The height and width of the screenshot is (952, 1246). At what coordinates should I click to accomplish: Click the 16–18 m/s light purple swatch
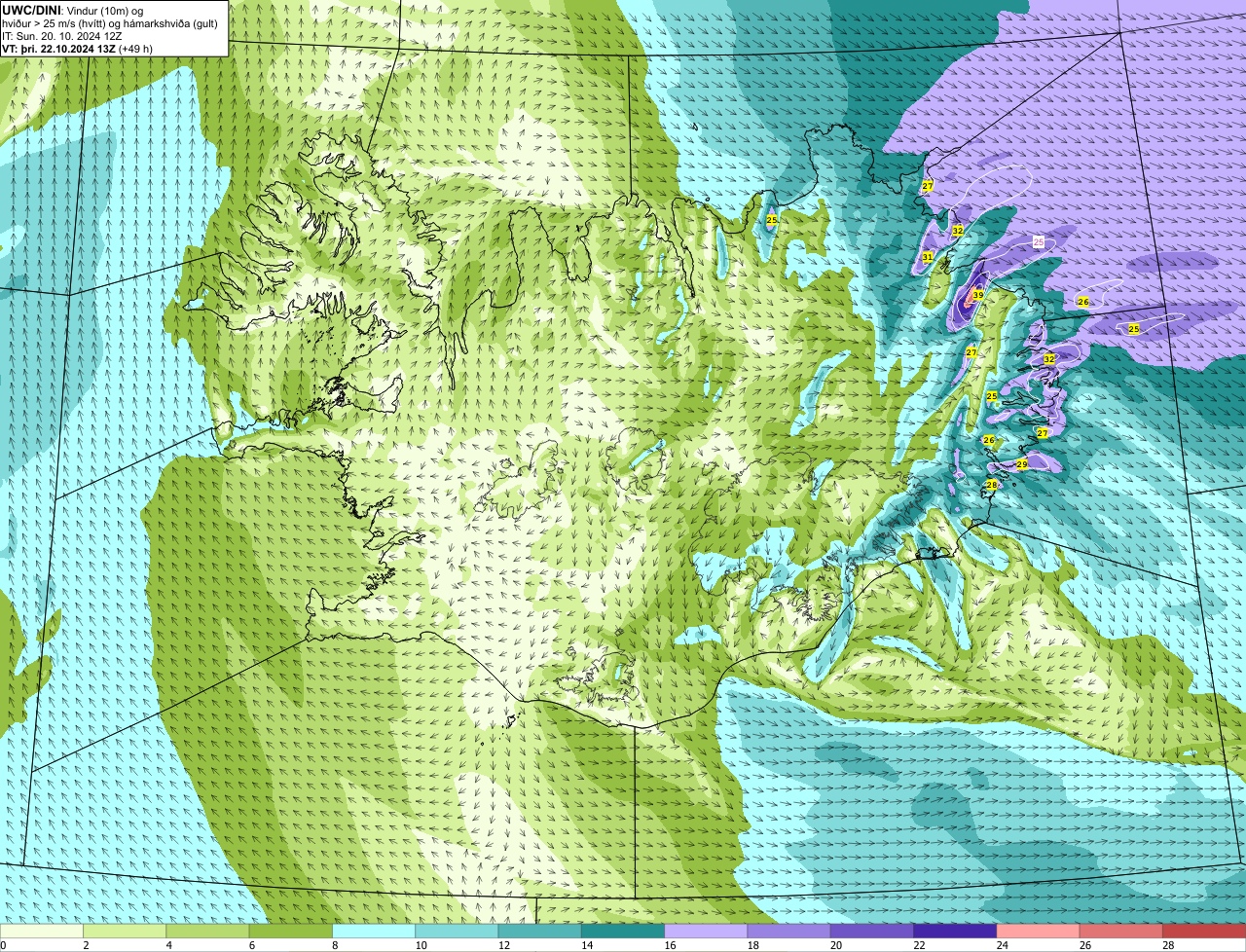point(706,932)
